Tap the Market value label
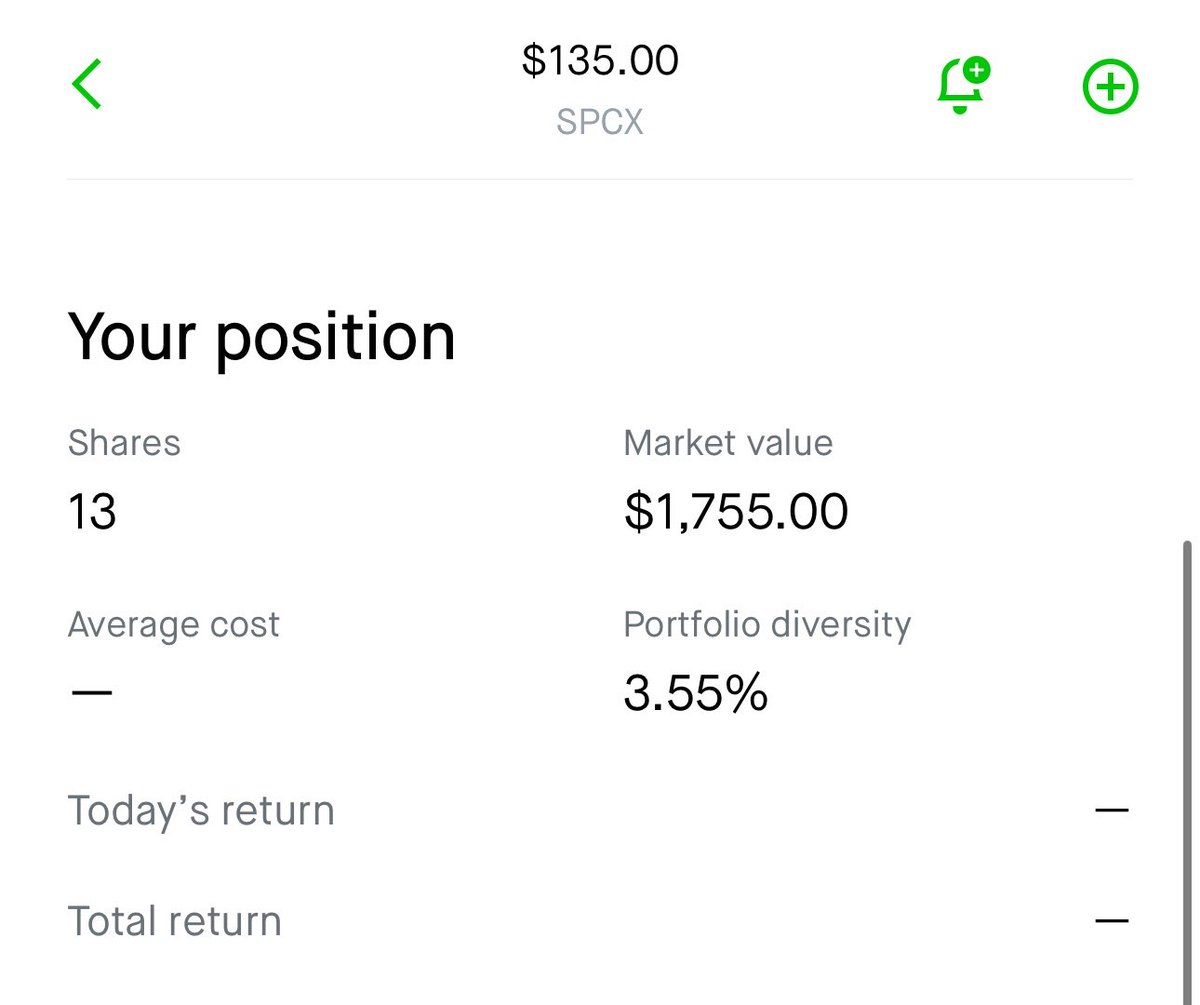This screenshot has height=1005, width=1200. click(x=728, y=443)
